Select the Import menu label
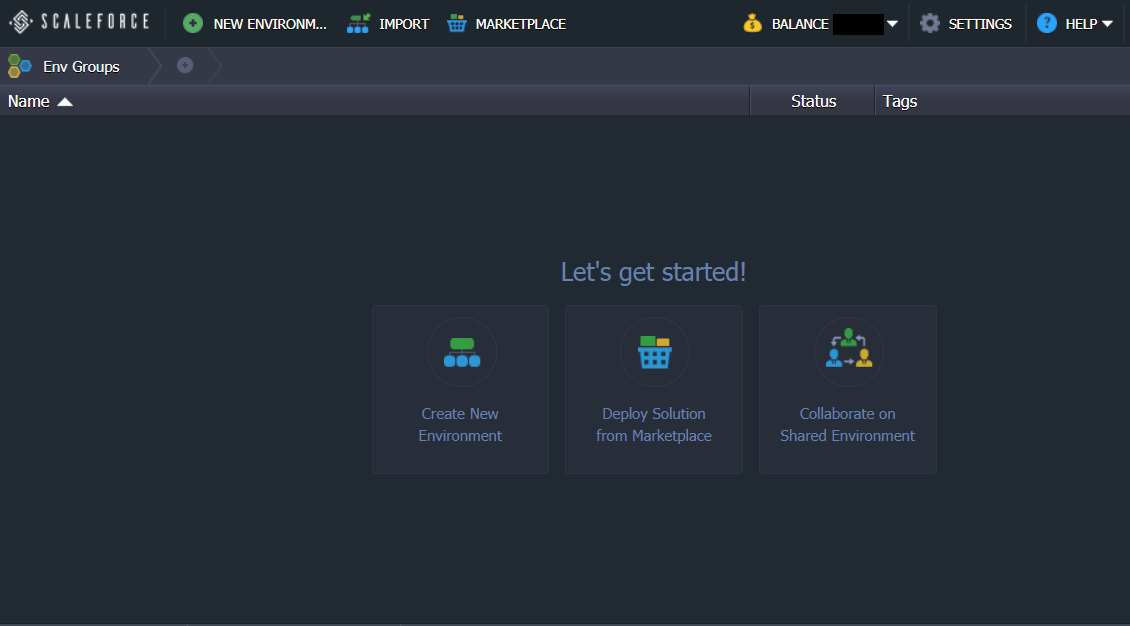 [404, 24]
